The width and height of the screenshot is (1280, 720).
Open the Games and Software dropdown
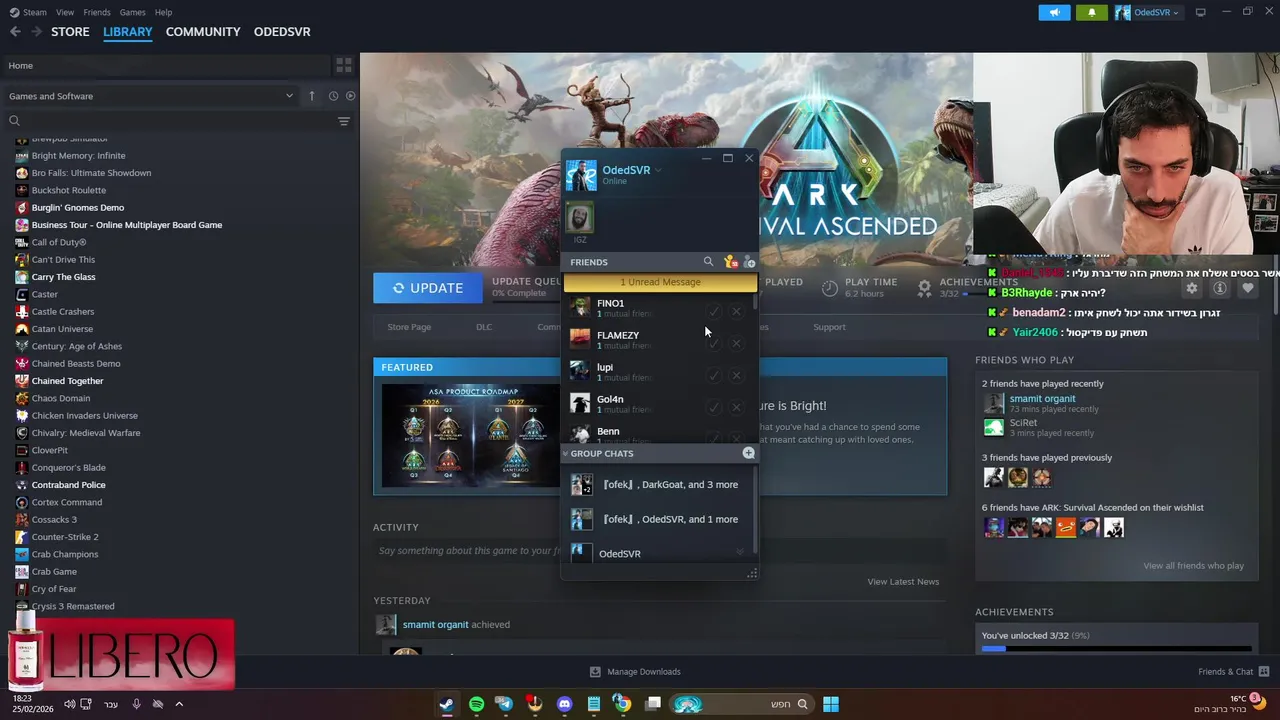tap(150, 96)
